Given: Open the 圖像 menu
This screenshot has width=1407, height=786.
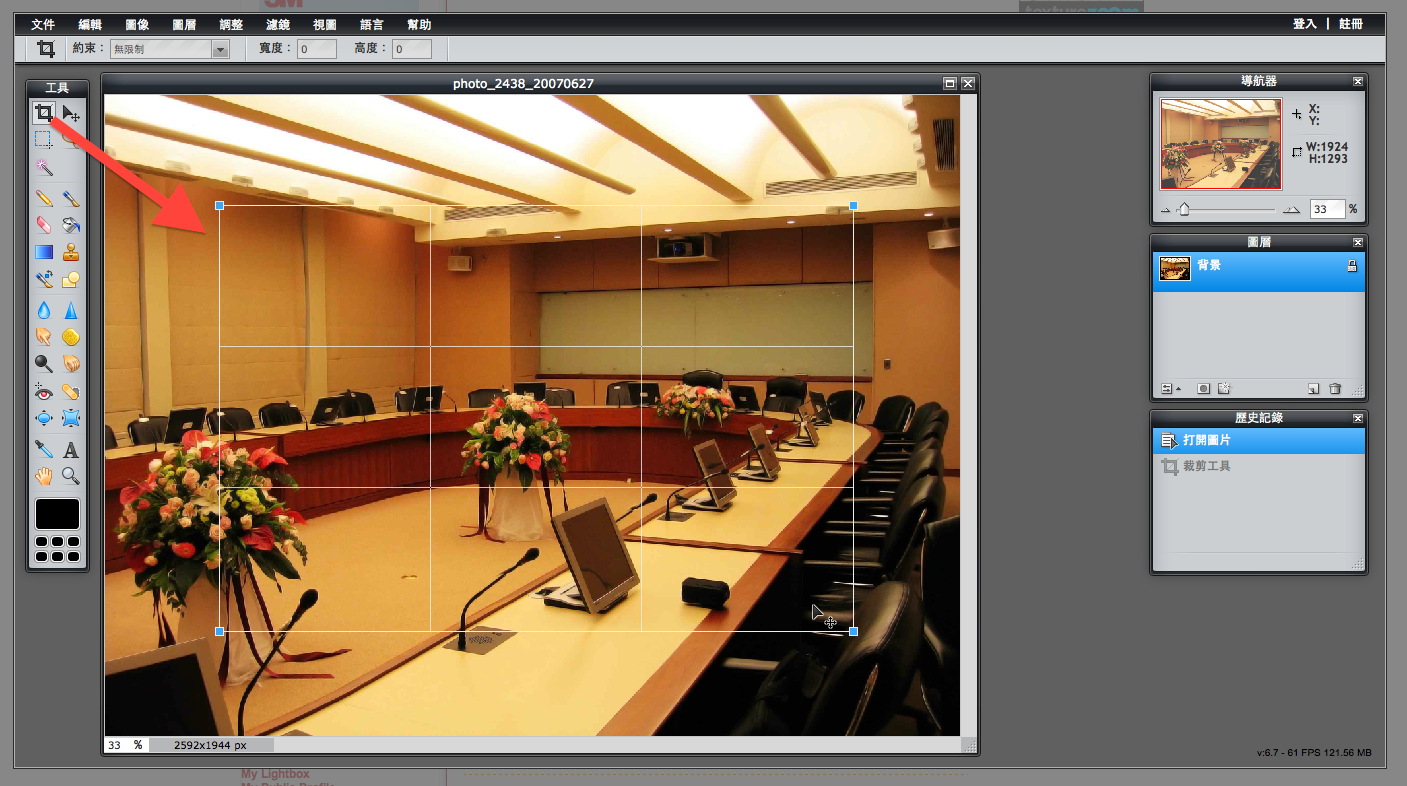Looking at the screenshot, I should coord(137,24).
